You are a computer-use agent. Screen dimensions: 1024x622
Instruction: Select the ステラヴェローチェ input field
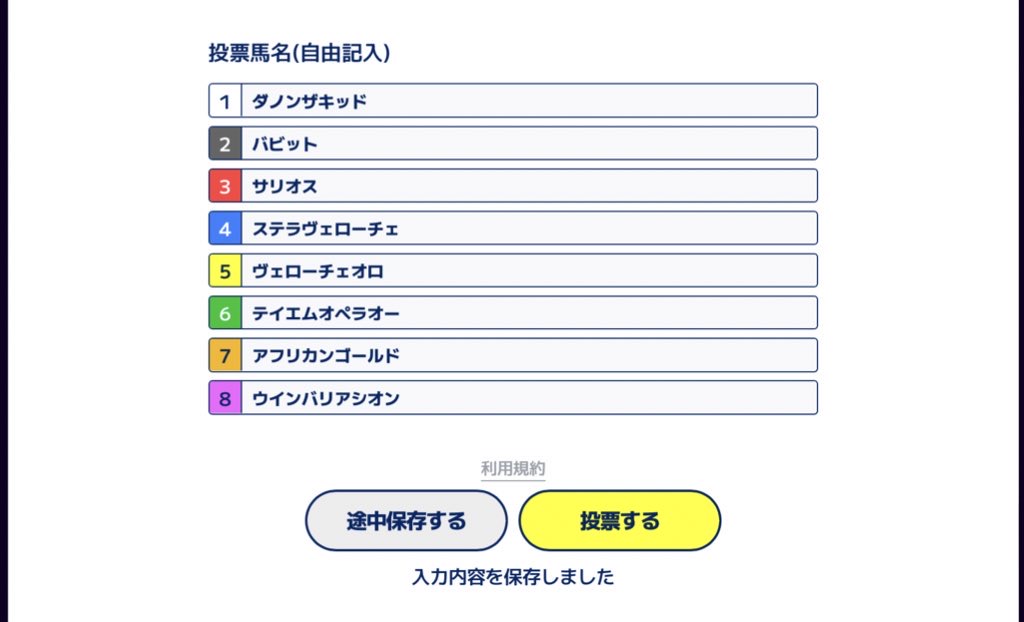click(529, 229)
